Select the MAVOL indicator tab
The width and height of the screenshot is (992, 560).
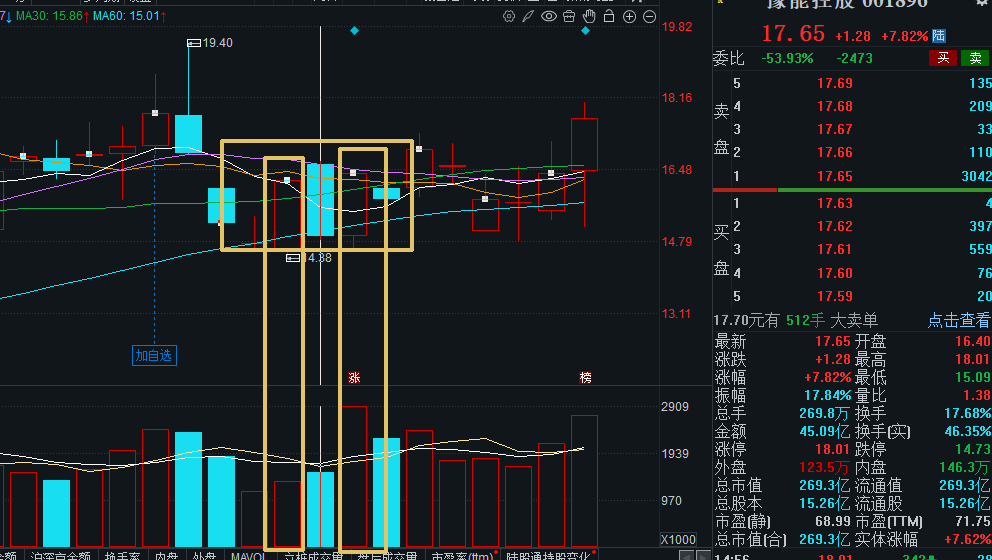[x=248, y=556]
